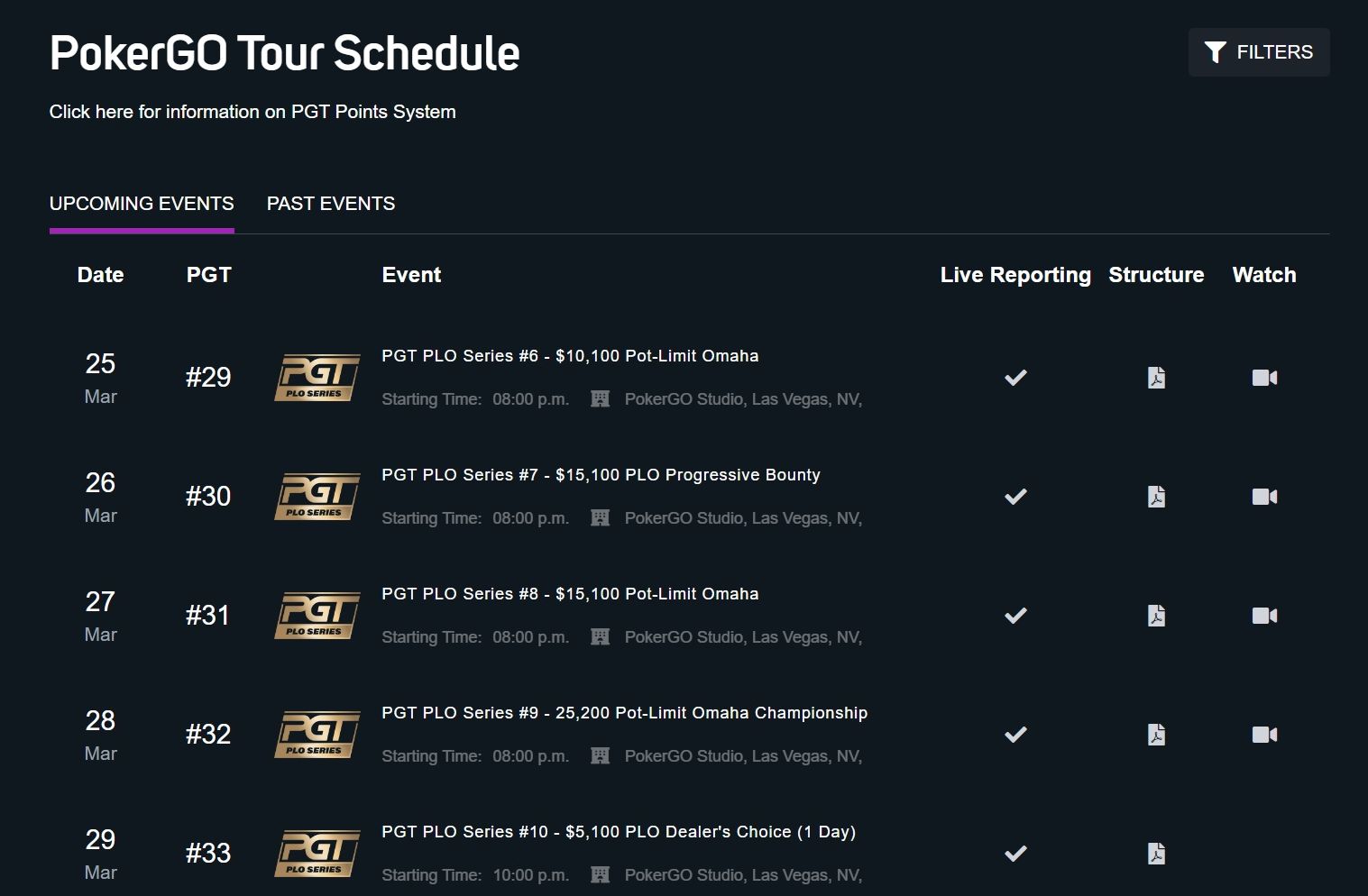Select the UPCOMING EVENTS tab
Screen dimensions: 1368x896
click(x=142, y=204)
